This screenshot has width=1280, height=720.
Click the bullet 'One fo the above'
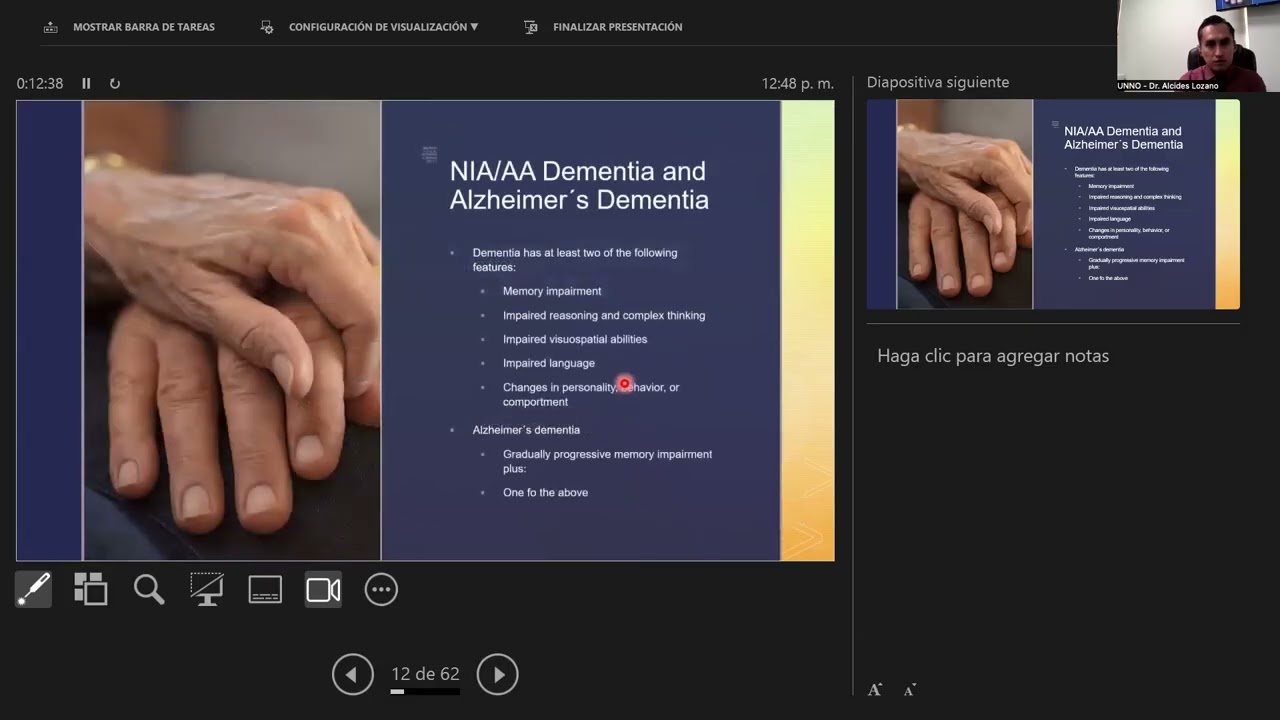point(545,492)
